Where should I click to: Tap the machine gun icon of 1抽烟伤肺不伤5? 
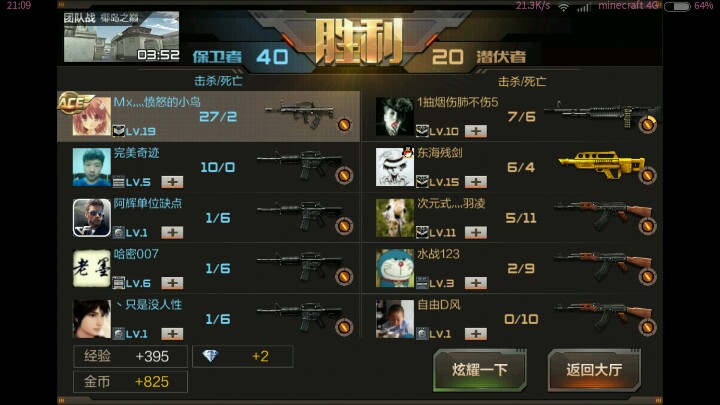(x=602, y=115)
